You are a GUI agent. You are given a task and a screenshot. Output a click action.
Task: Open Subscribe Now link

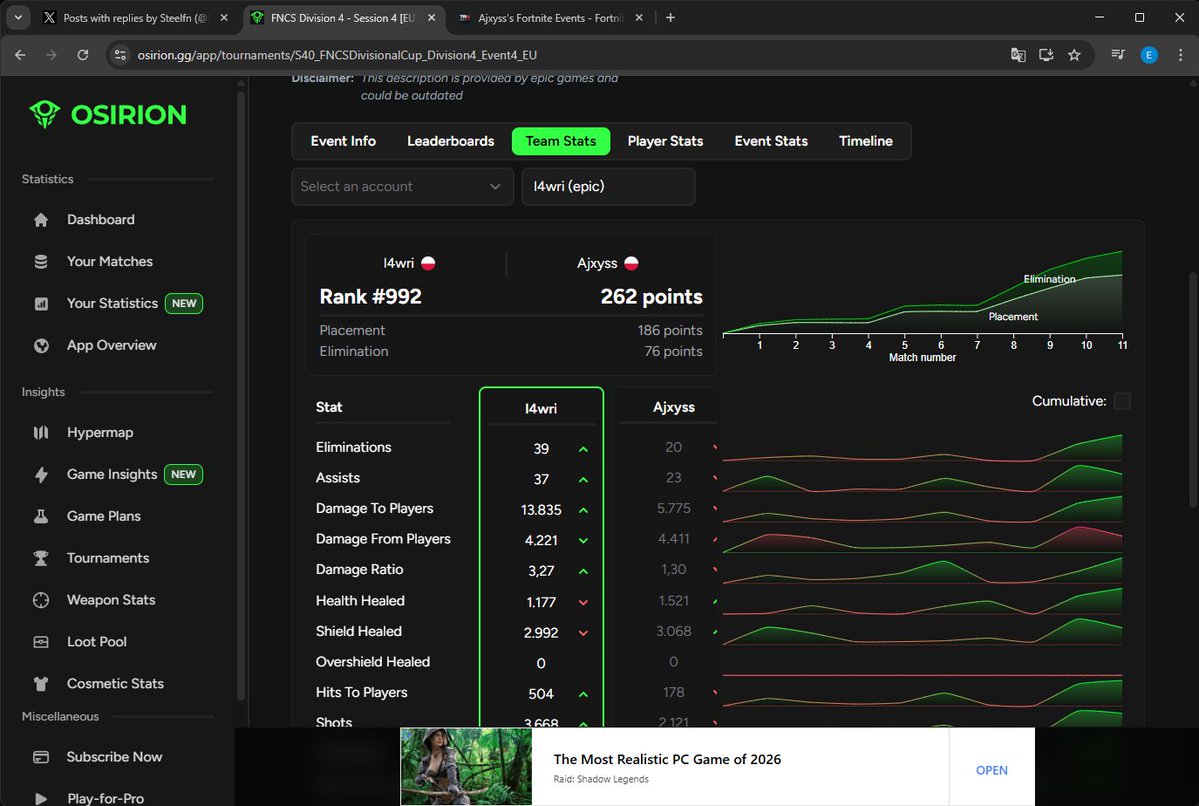click(115, 757)
